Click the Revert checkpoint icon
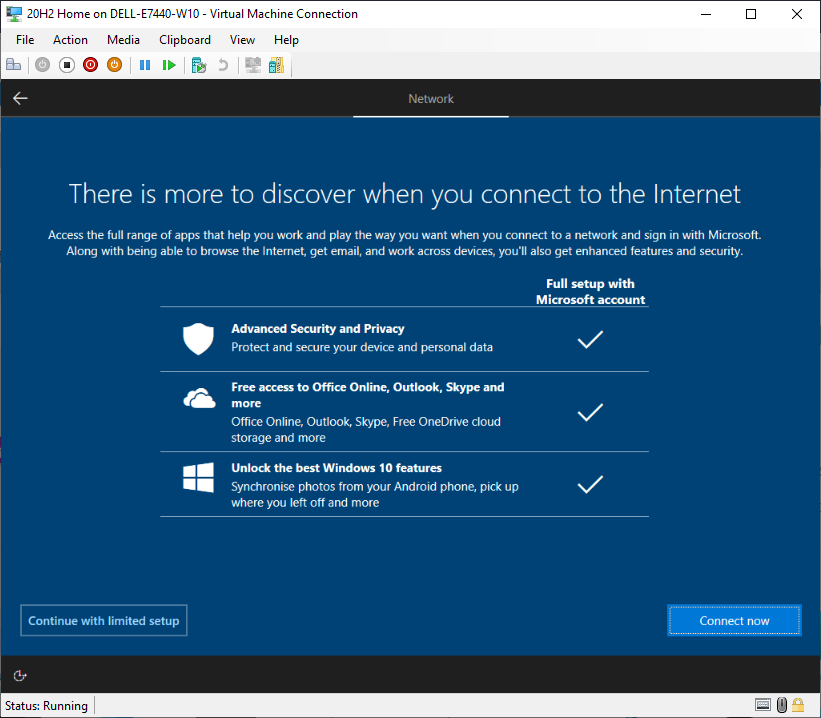 click(x=223, y=65)
